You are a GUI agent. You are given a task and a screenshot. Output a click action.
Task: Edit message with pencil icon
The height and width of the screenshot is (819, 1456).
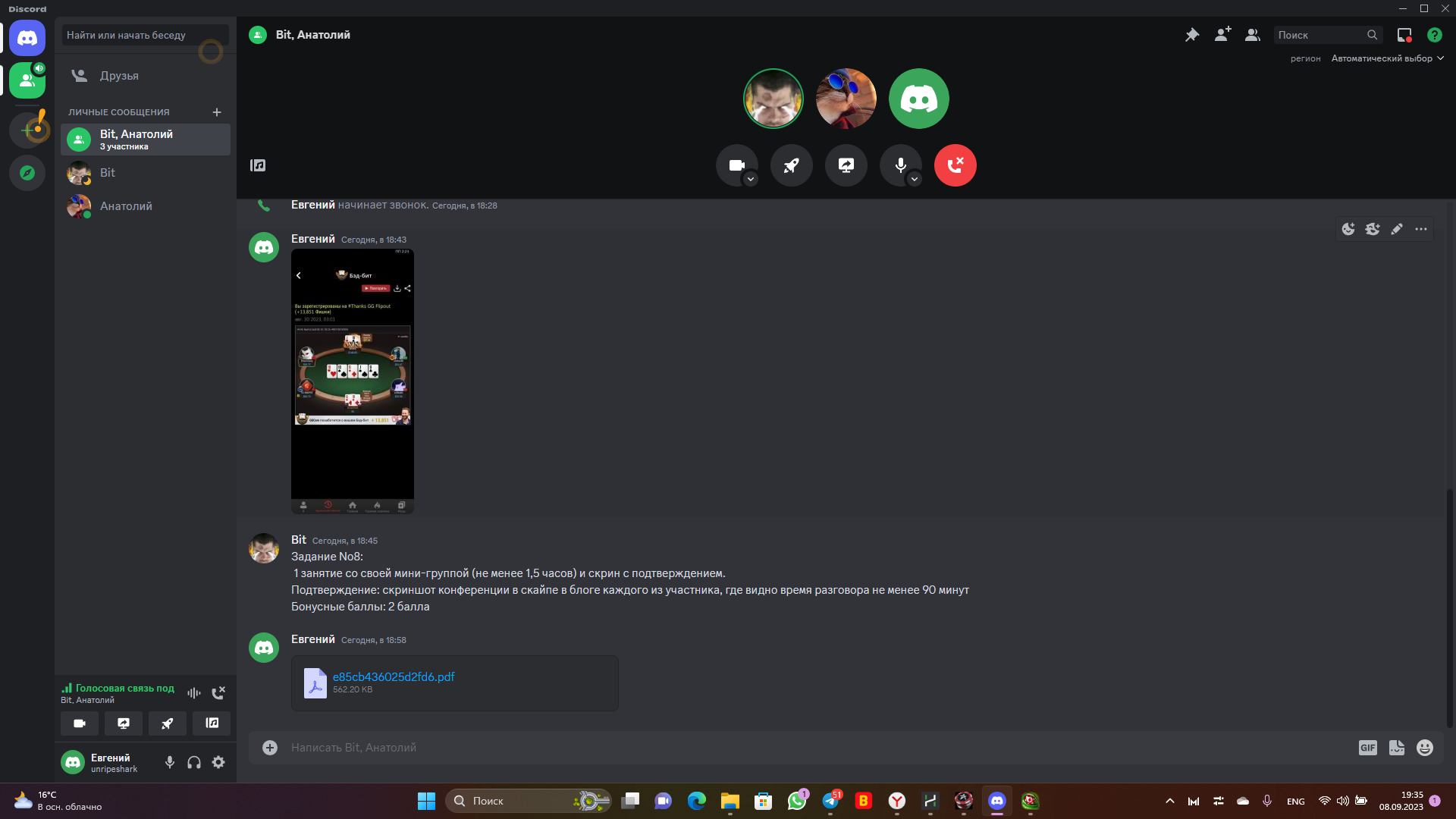[1397, 229]
